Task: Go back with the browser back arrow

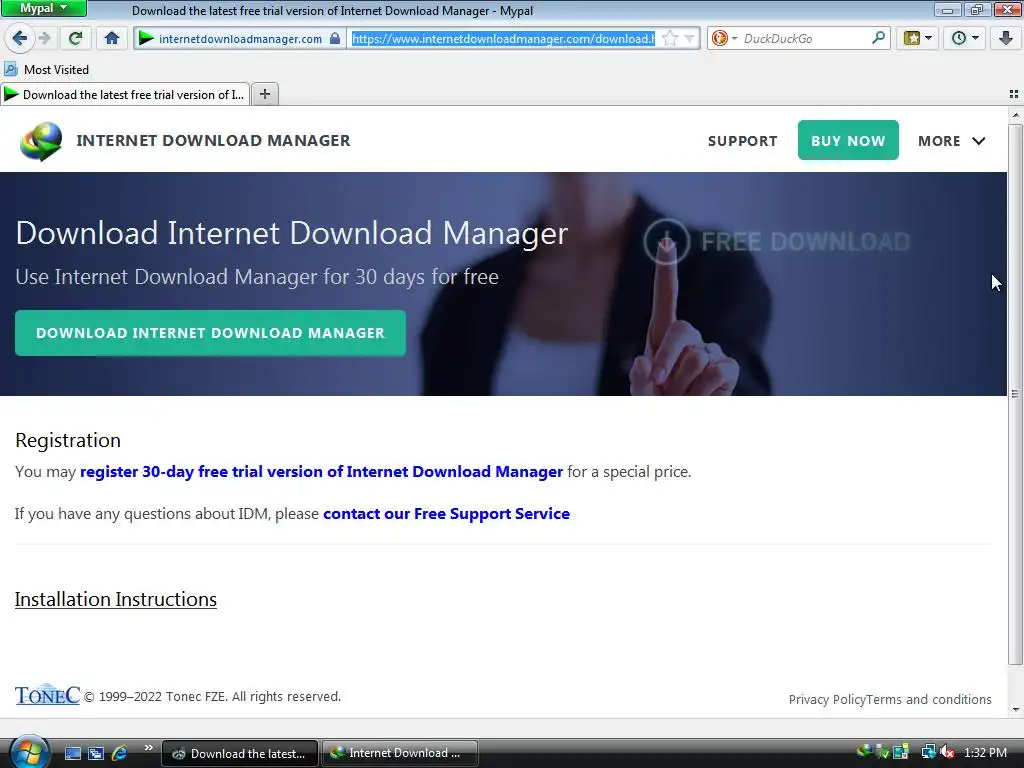Action: (x=20, y=38)
